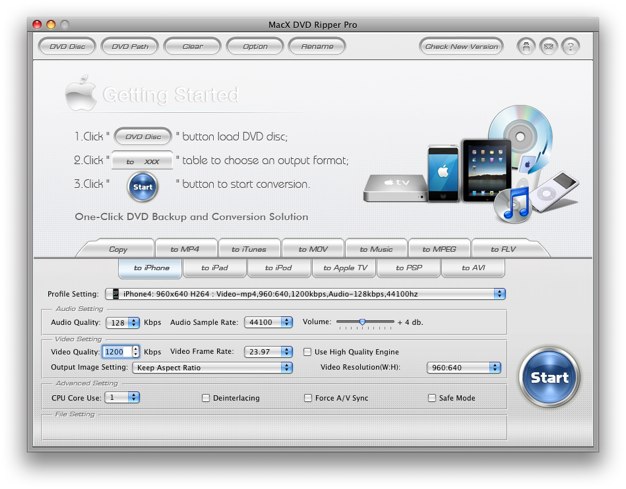Select the to Apple TV tab
This screenshot has width=626, height=489.
click(x=345, y=268)
